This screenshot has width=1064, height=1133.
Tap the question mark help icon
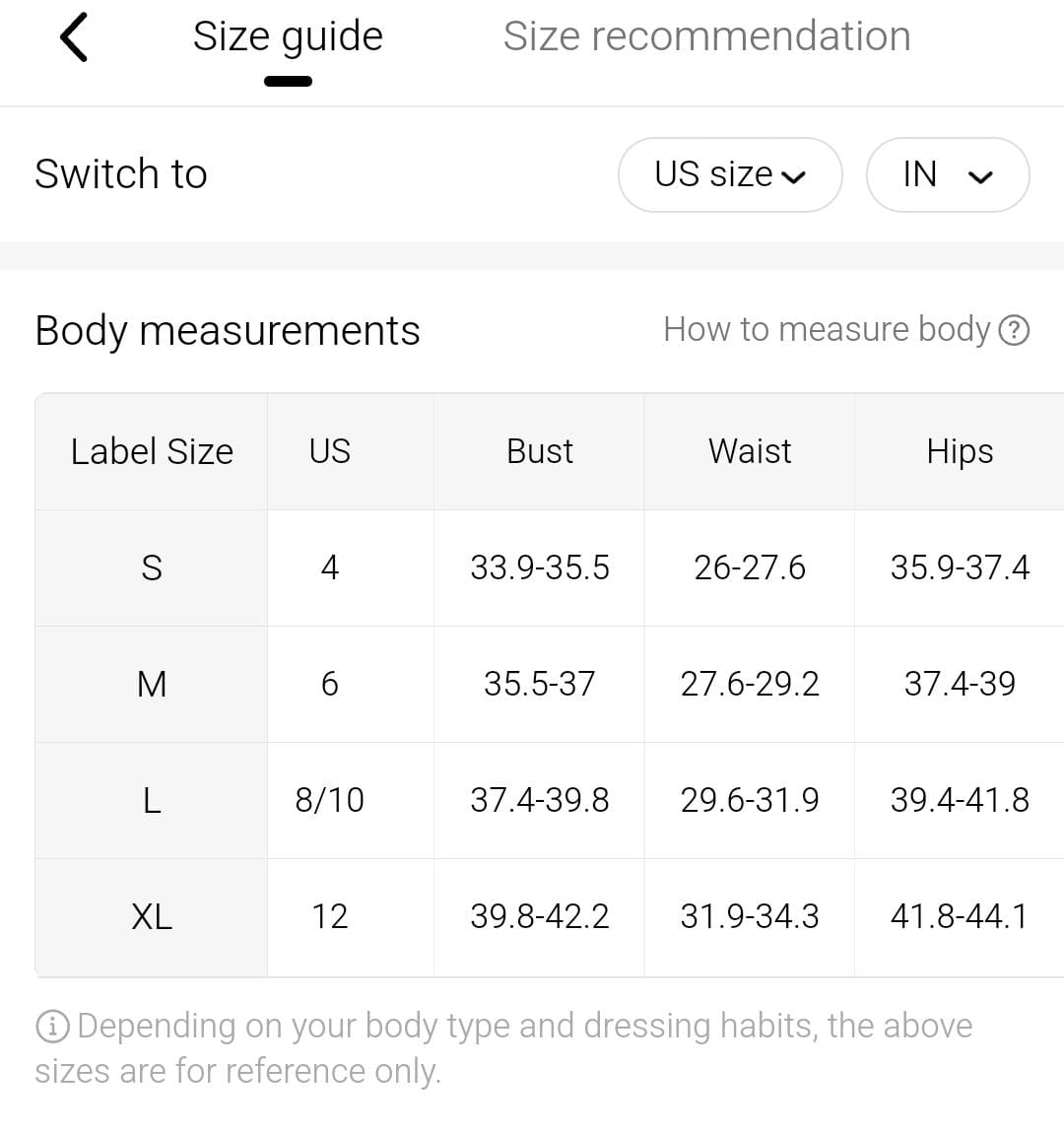coord(1014,330)
